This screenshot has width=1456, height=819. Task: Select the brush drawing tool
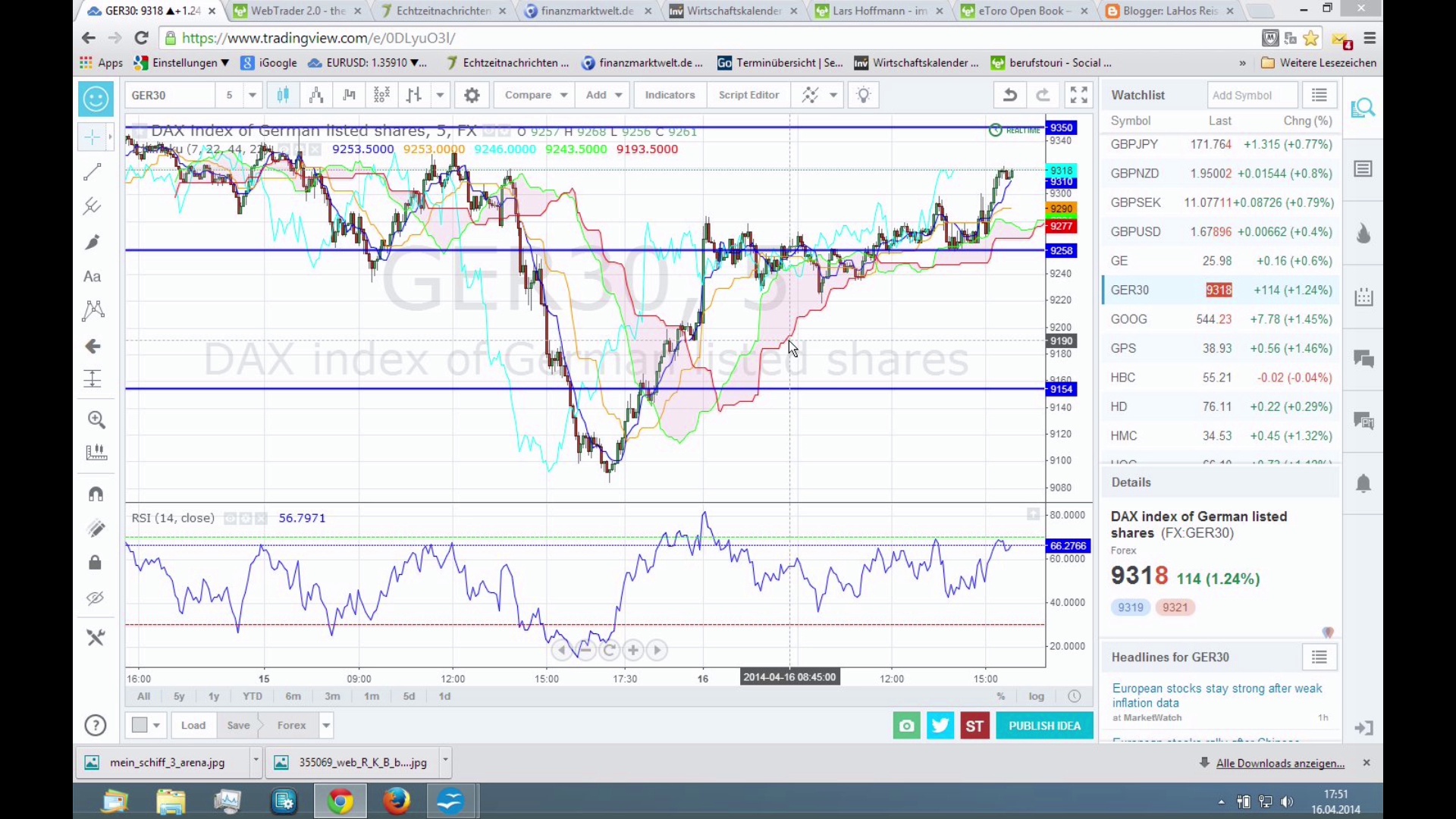pyautogui.click(x=93, y=243)
